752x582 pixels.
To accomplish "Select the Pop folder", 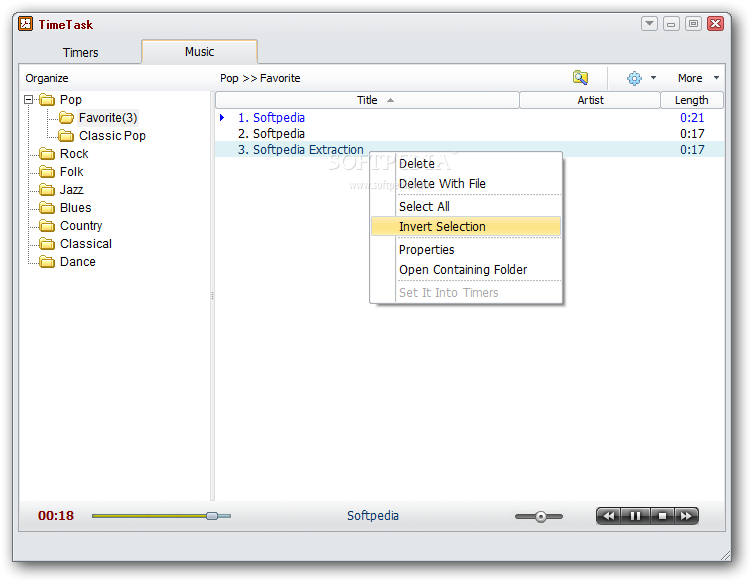I will tap(70, 100).
